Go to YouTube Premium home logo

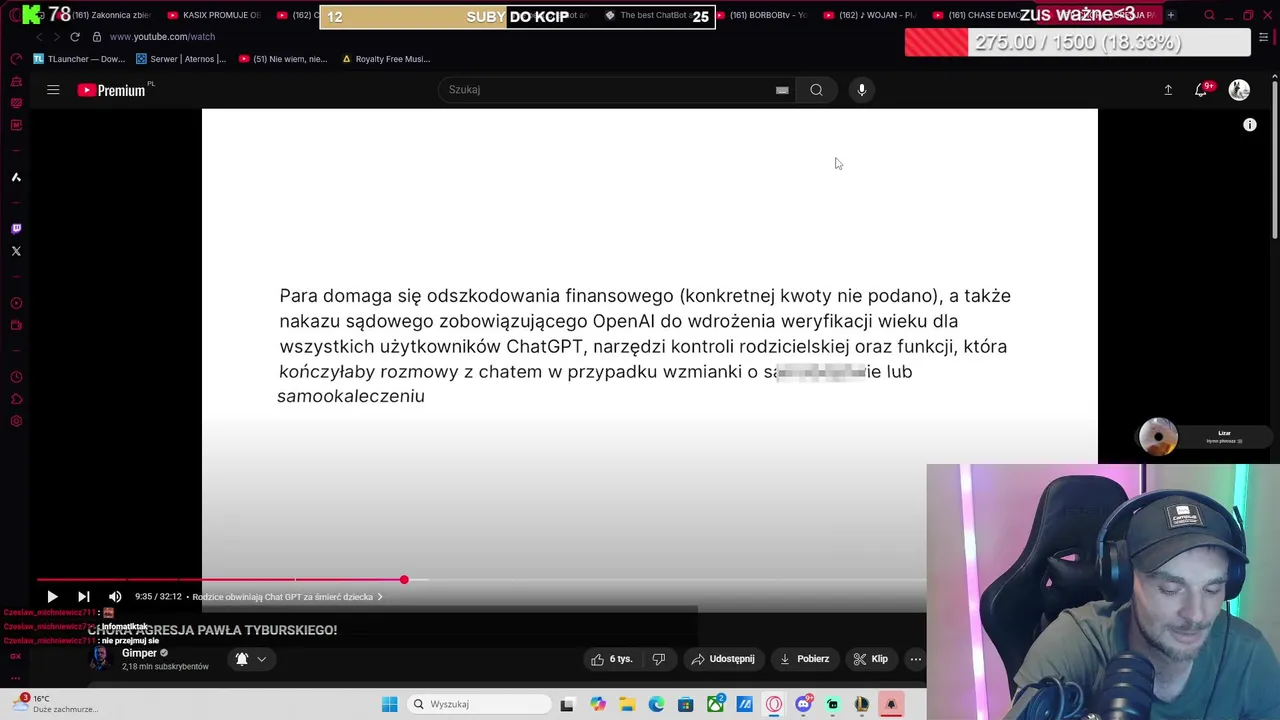(x=112, y=90)
